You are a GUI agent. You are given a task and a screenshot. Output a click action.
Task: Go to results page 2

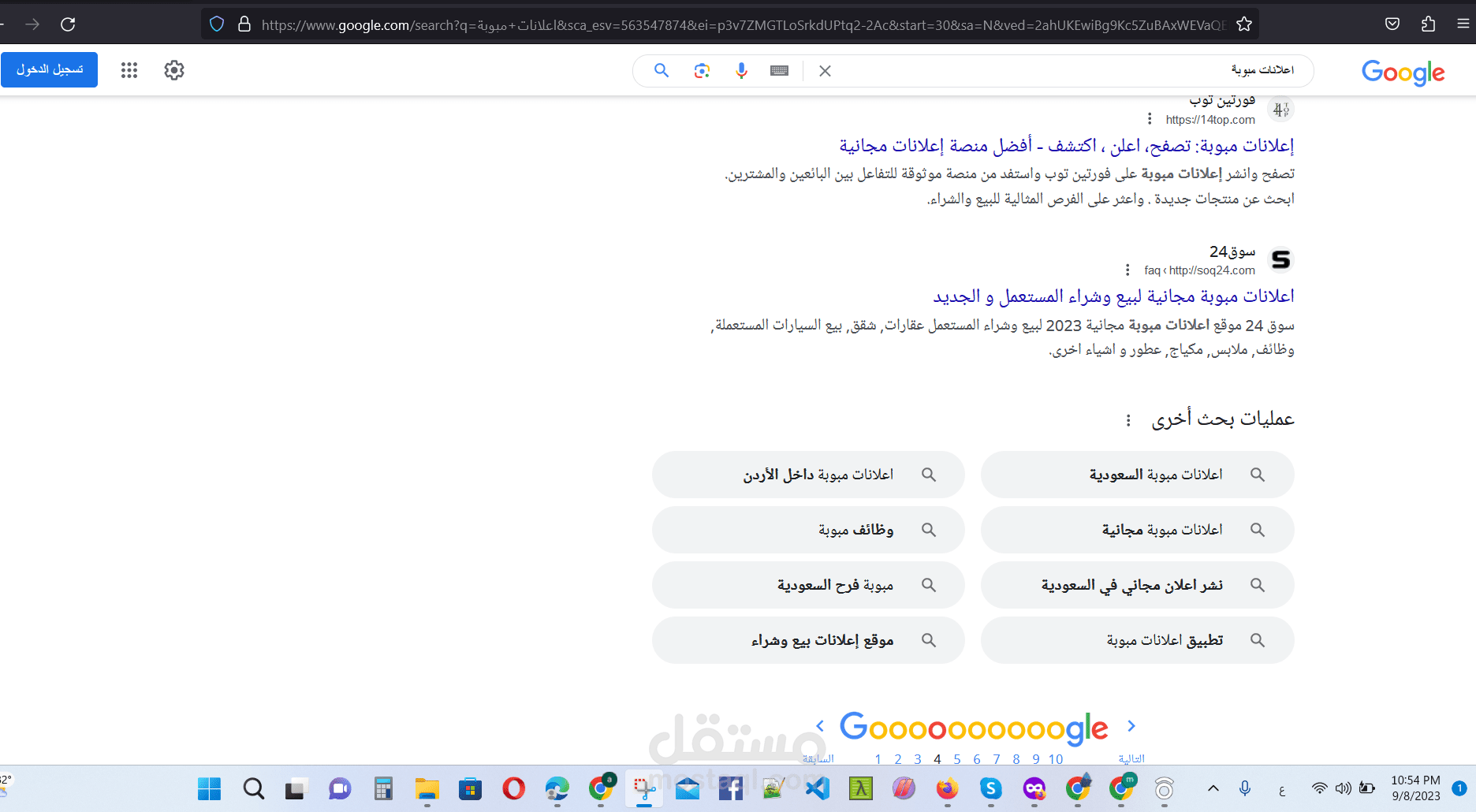pos(897,759)
